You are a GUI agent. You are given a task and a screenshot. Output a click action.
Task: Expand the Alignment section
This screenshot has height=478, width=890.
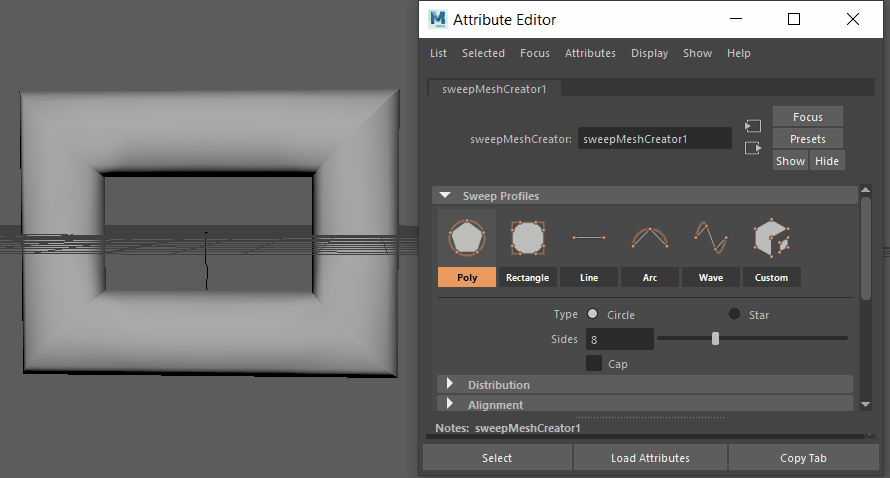450,404
